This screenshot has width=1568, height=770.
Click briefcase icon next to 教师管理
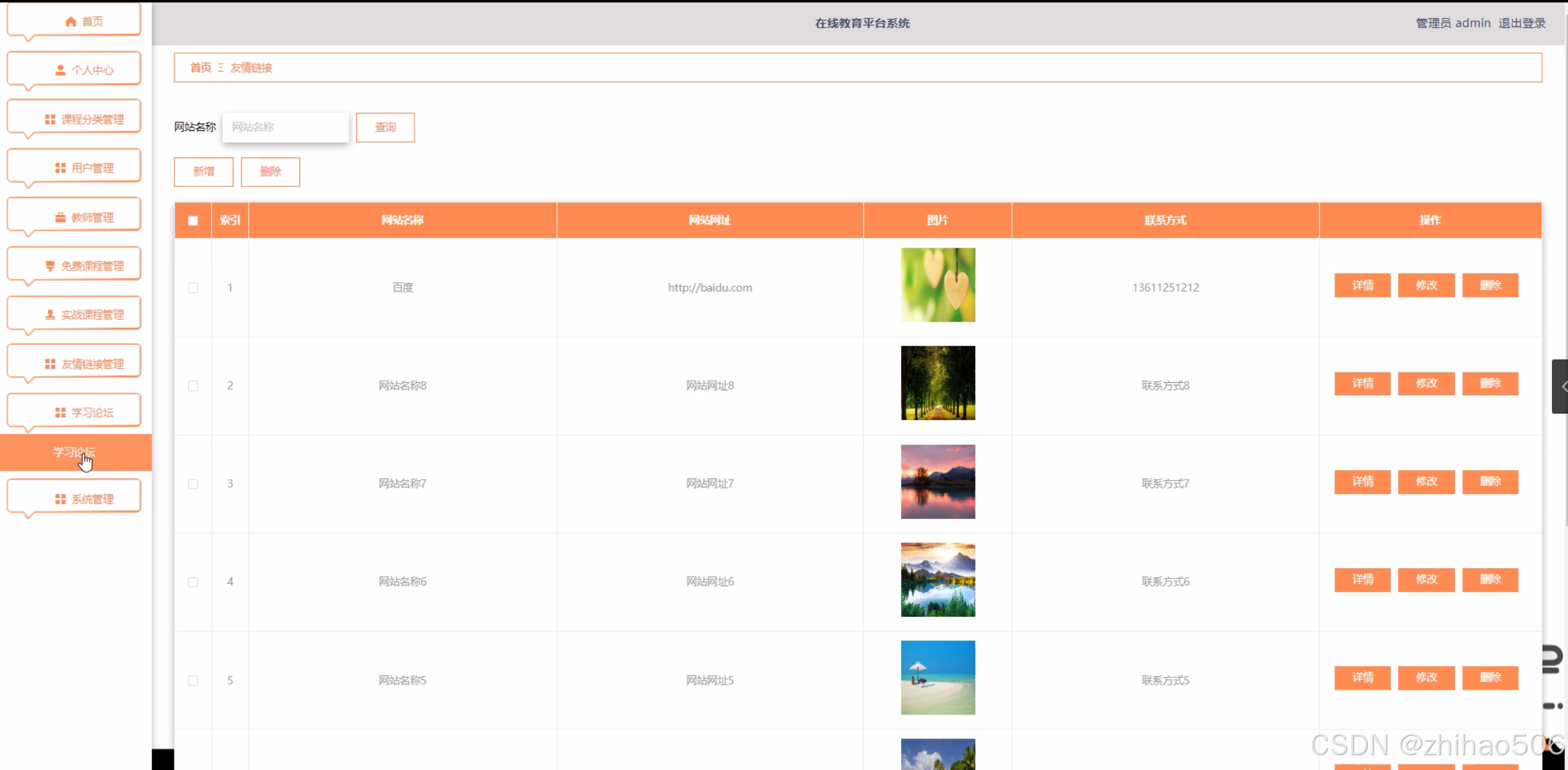coord(60,217)
